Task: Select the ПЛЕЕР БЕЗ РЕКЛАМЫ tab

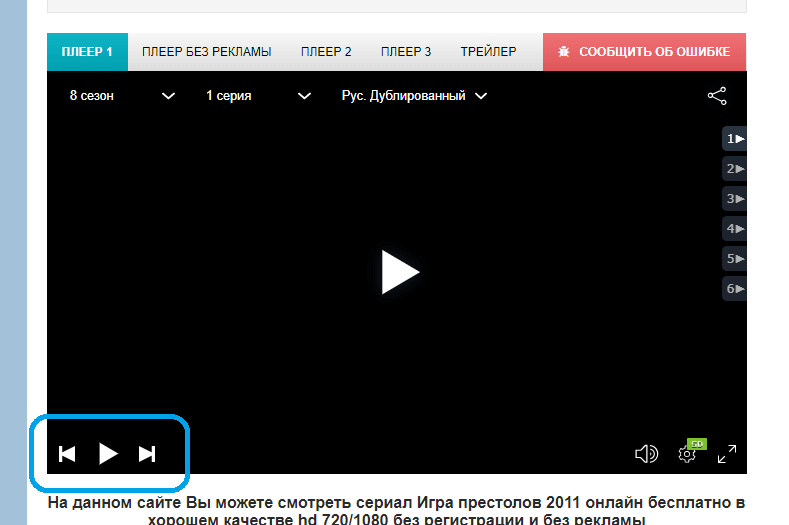Action: 206,52
